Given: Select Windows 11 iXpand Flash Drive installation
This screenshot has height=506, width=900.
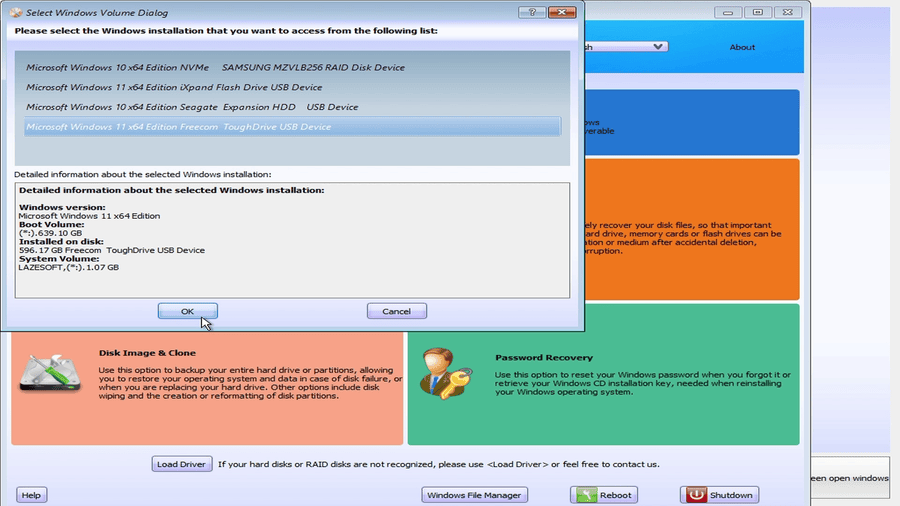Looking at the screenshot, I should (x=293, y=87).
